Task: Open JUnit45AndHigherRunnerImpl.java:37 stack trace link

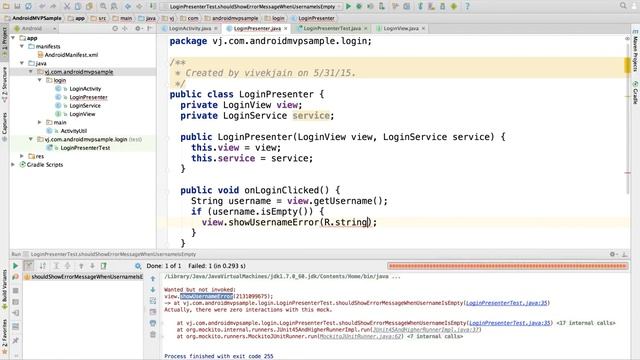Action: tap(426, 330)
